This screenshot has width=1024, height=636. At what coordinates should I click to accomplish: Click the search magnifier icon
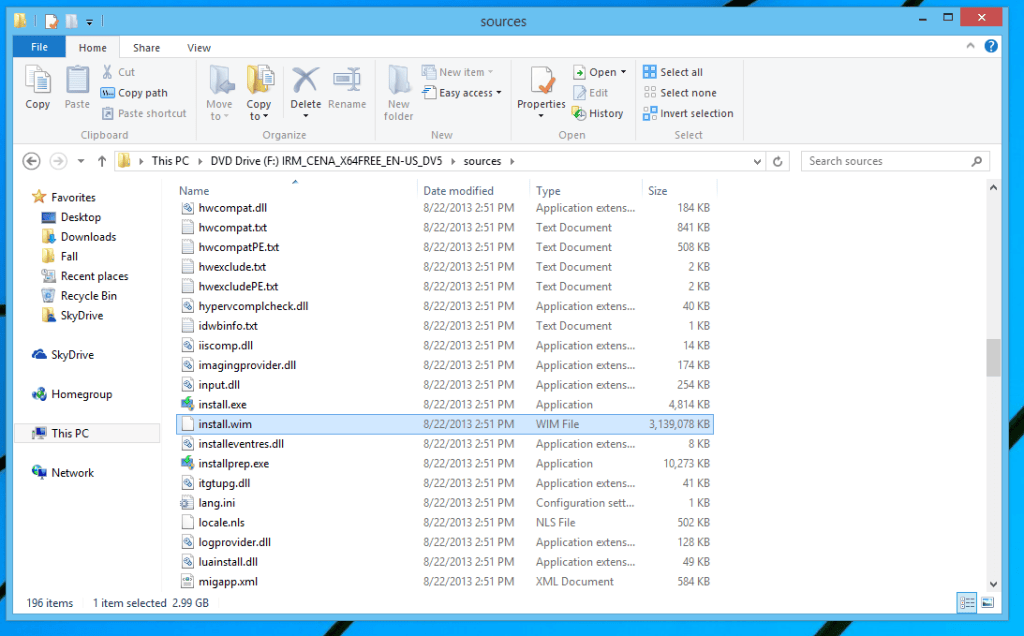[x=977, y=161]
